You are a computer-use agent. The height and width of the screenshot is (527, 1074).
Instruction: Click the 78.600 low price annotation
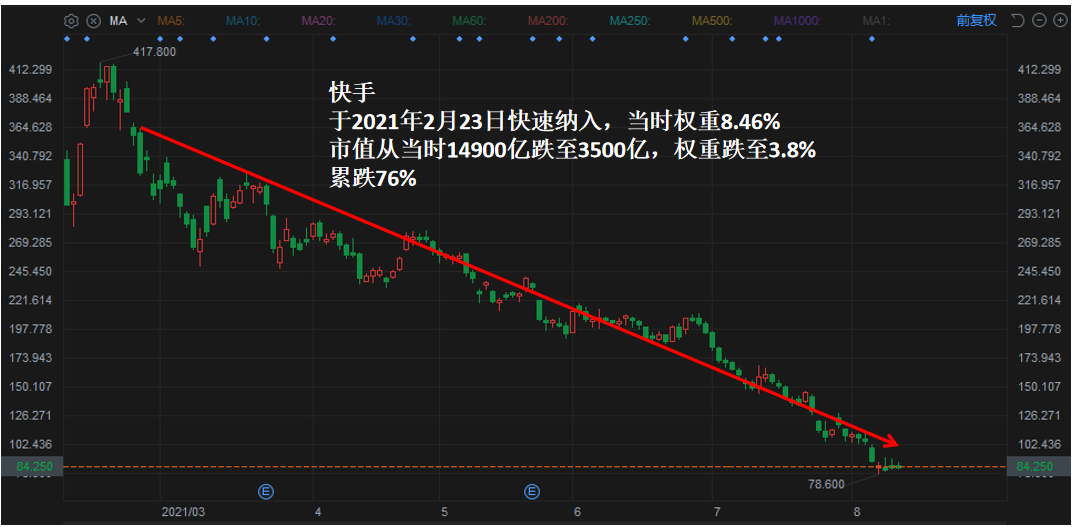coord(827,485)
